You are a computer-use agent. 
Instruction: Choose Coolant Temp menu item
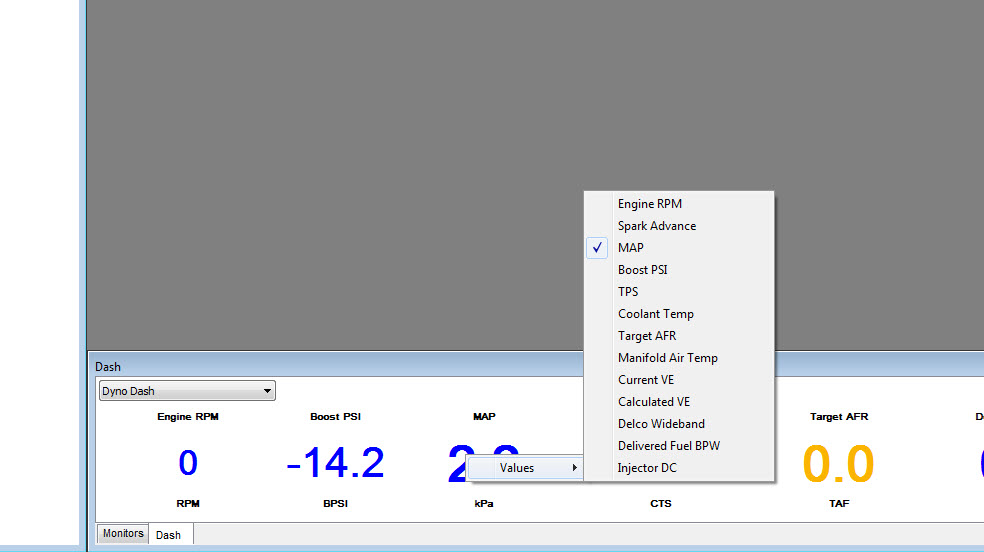tap(678, 314)
